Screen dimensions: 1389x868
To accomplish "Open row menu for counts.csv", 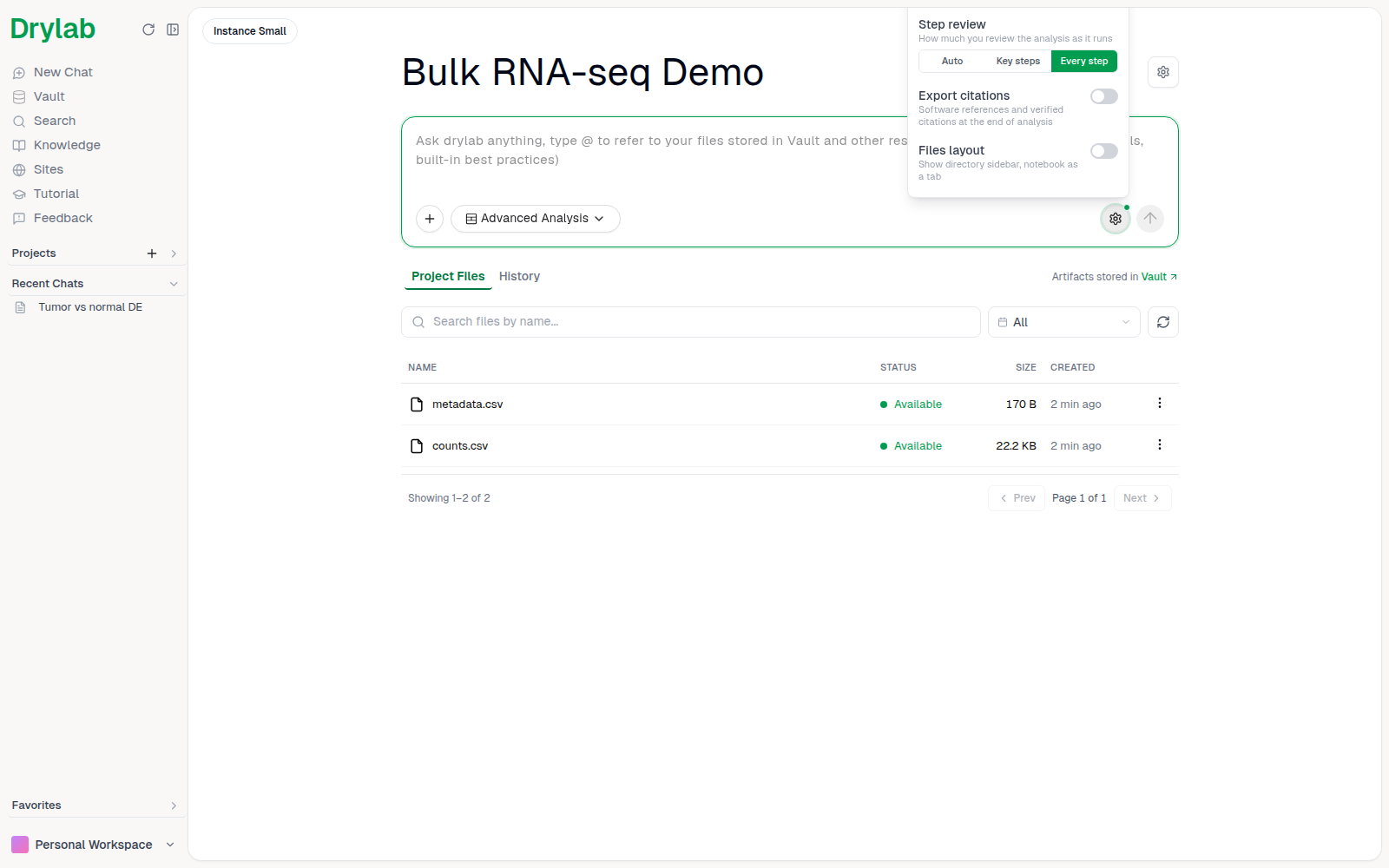I will (1160, 445).
